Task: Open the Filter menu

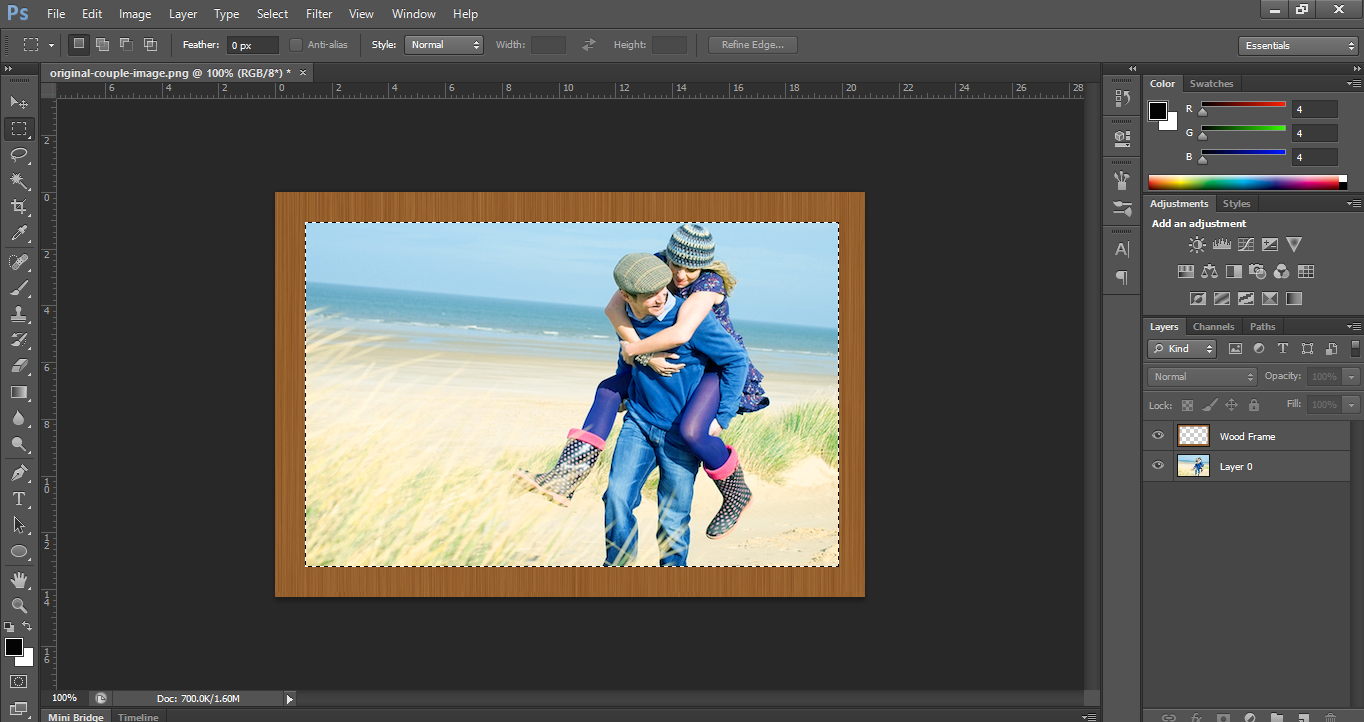Action: pos(319,14)
